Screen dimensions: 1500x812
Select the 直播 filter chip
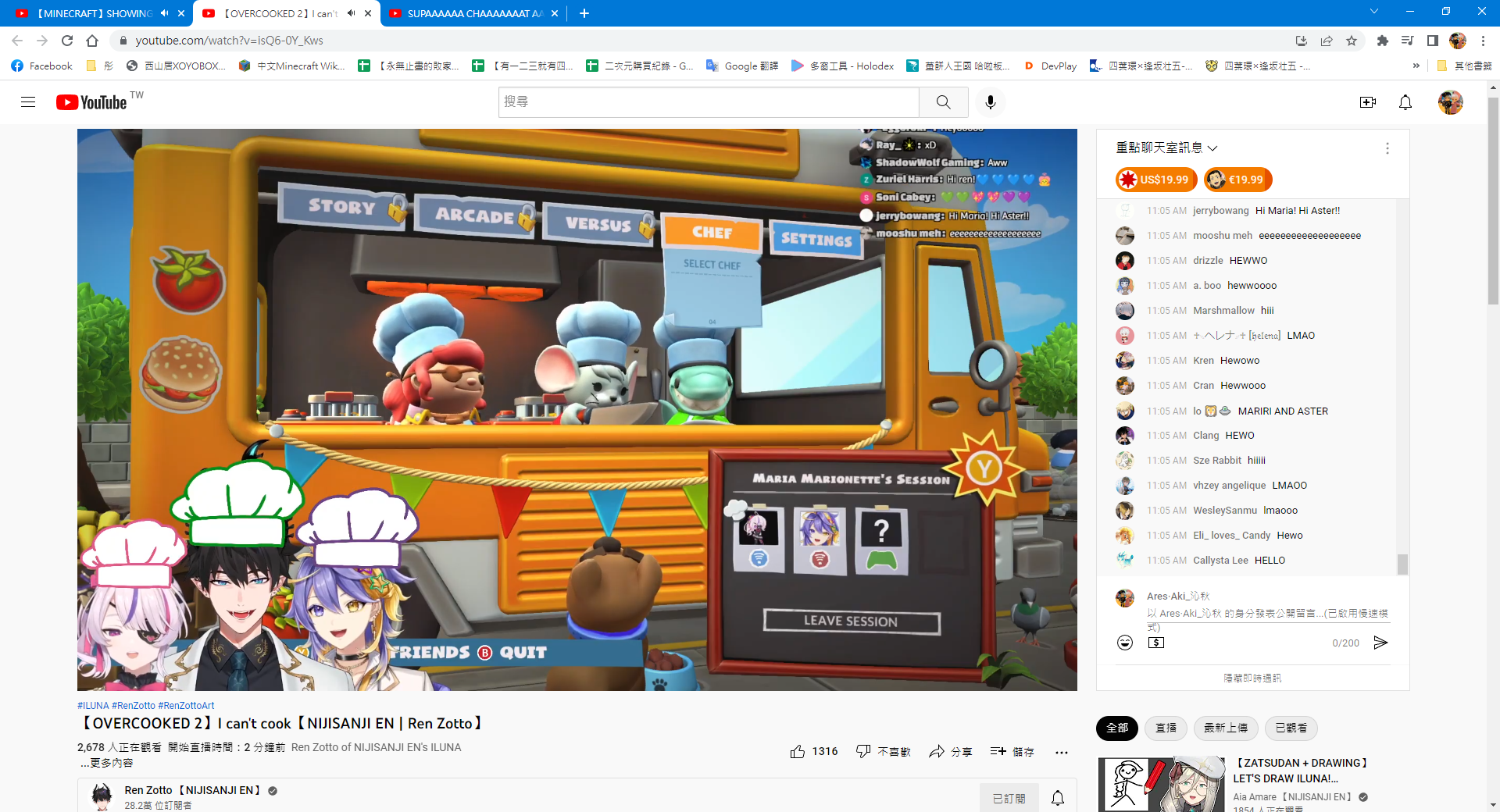pyautogui.click(x=1166, y=728)
